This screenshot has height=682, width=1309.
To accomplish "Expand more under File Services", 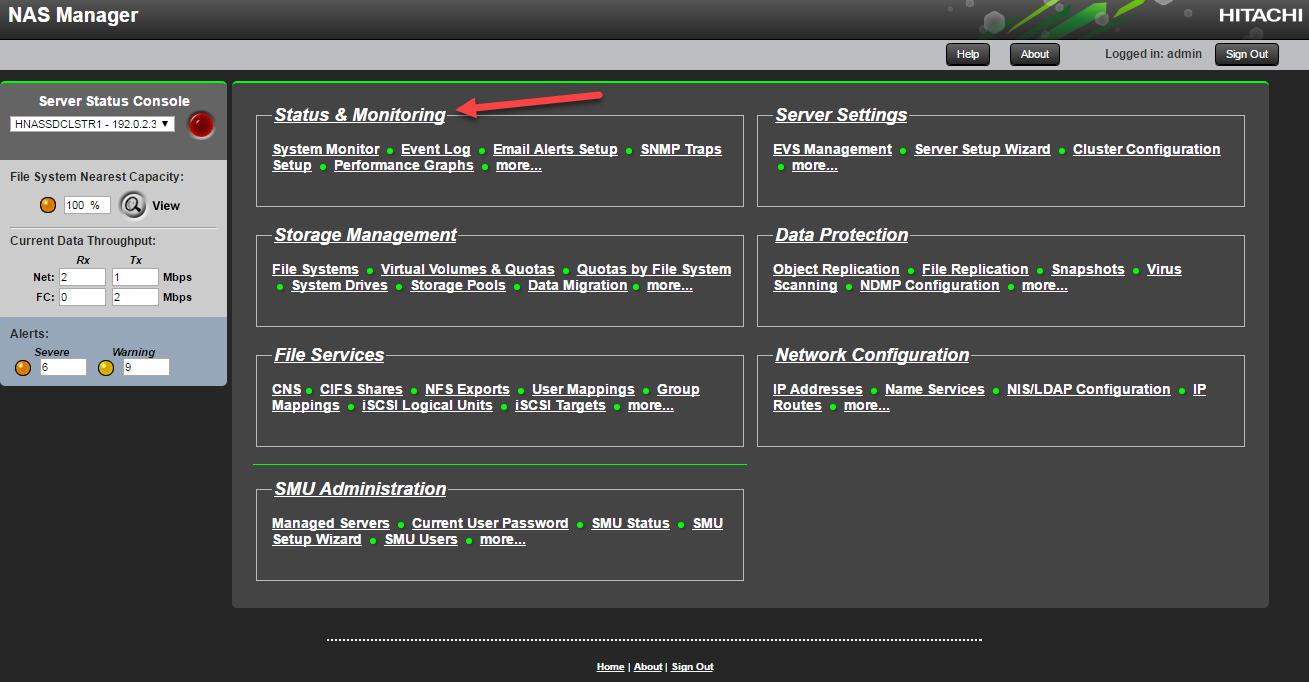I will tap(651, 405).
